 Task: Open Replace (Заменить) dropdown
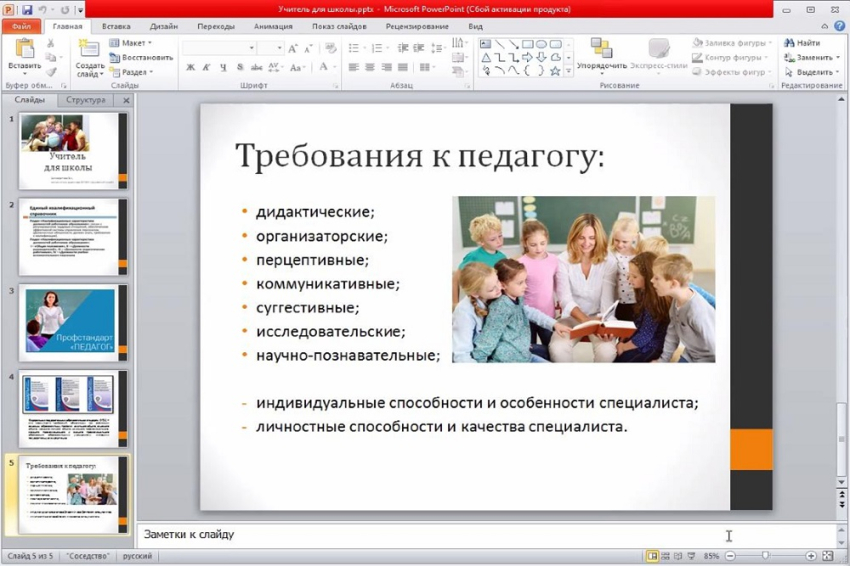coord(812,57)
